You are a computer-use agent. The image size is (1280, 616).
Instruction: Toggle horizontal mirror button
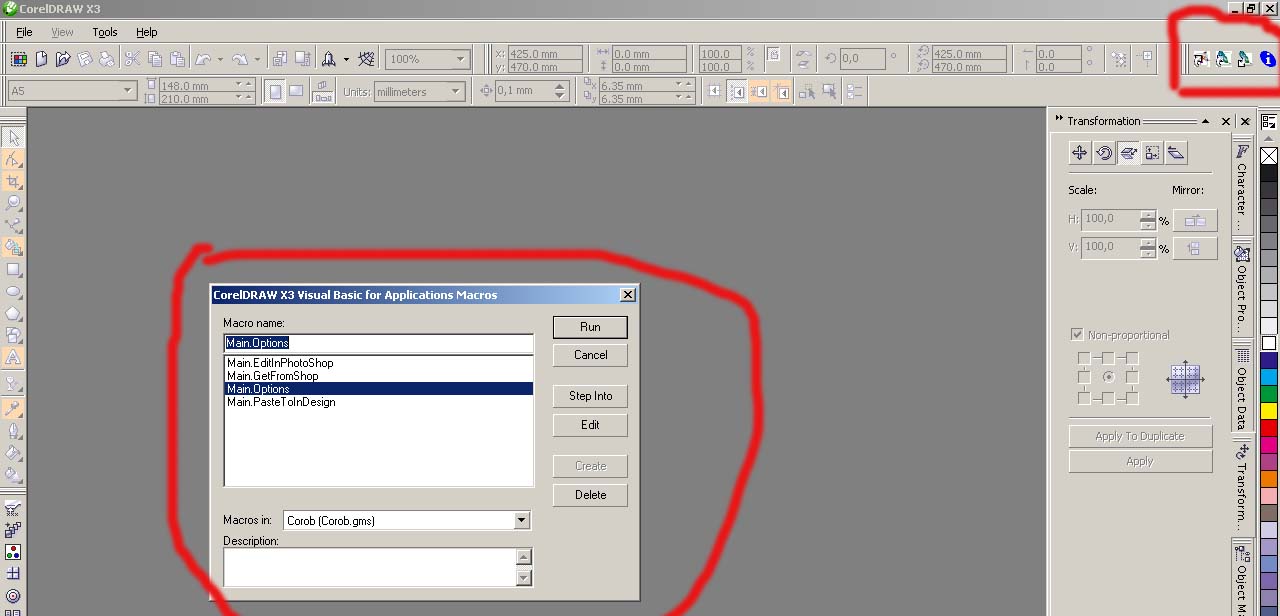pos(1195,220)
